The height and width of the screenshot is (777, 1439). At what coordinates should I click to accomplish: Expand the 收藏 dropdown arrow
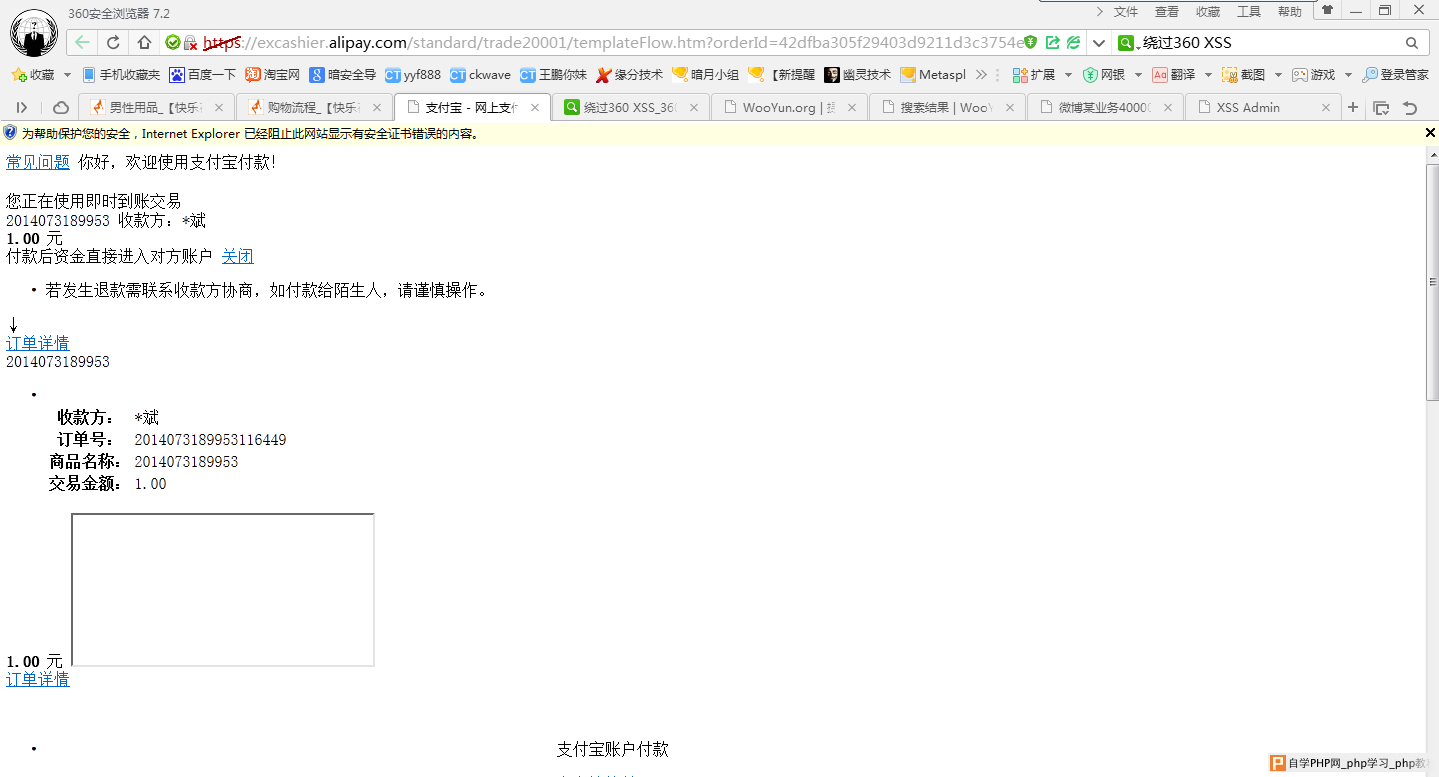pyautogui.click(x=67, y=75)
